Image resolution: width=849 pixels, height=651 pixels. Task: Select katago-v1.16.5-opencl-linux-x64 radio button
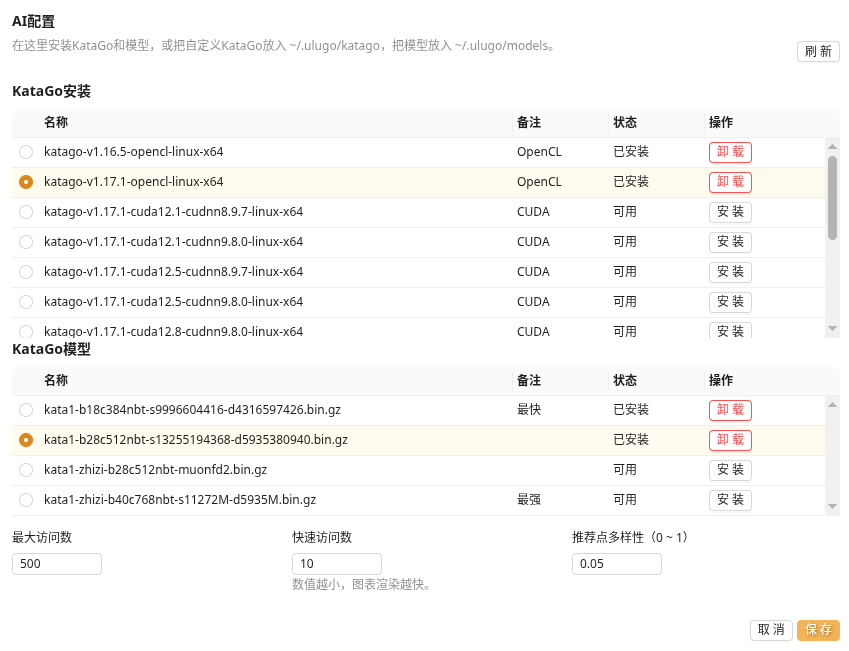25,152
